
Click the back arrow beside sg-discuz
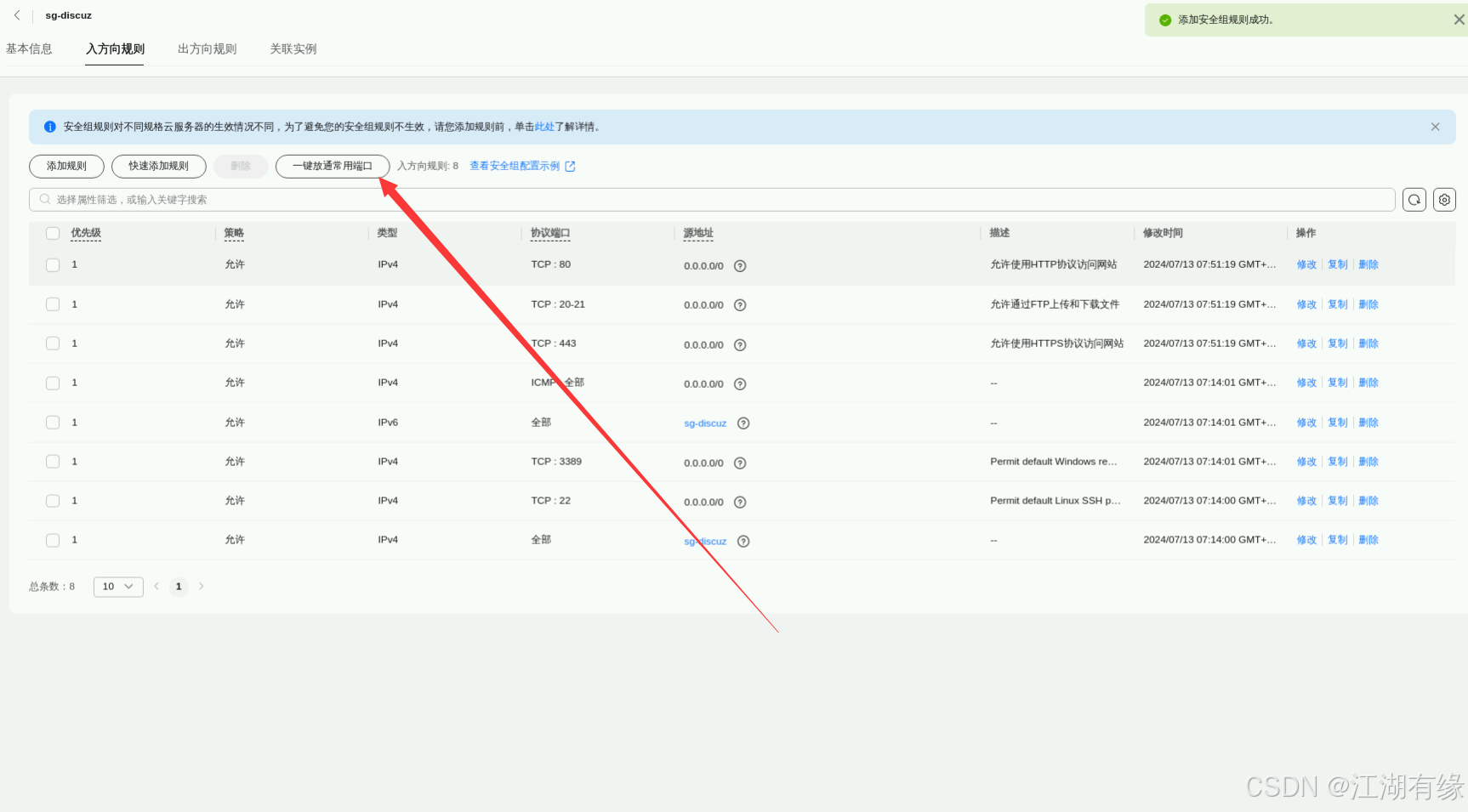(17, 15)
